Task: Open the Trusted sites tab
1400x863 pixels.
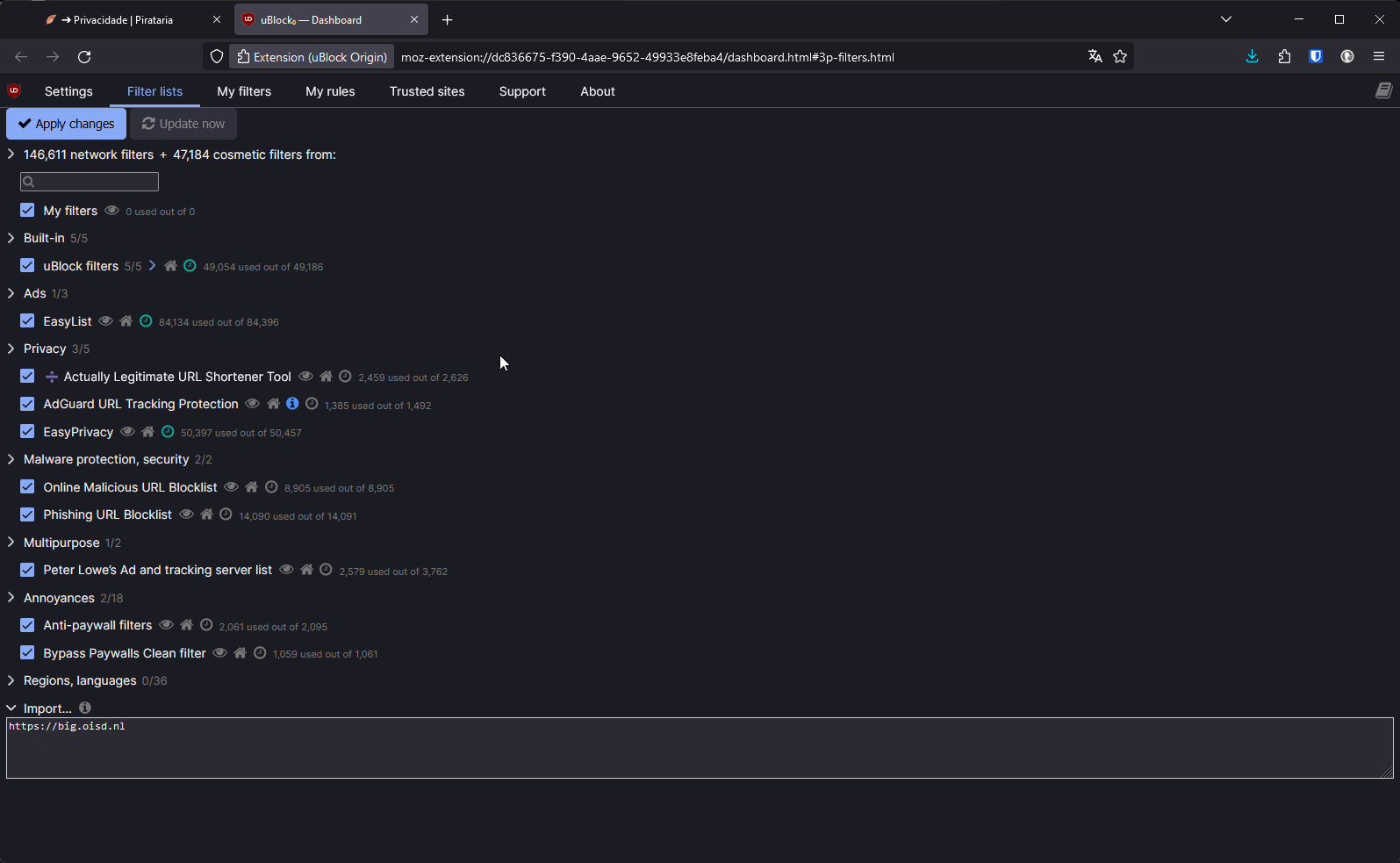Action: pyautogui.click(x=427, y=91)
